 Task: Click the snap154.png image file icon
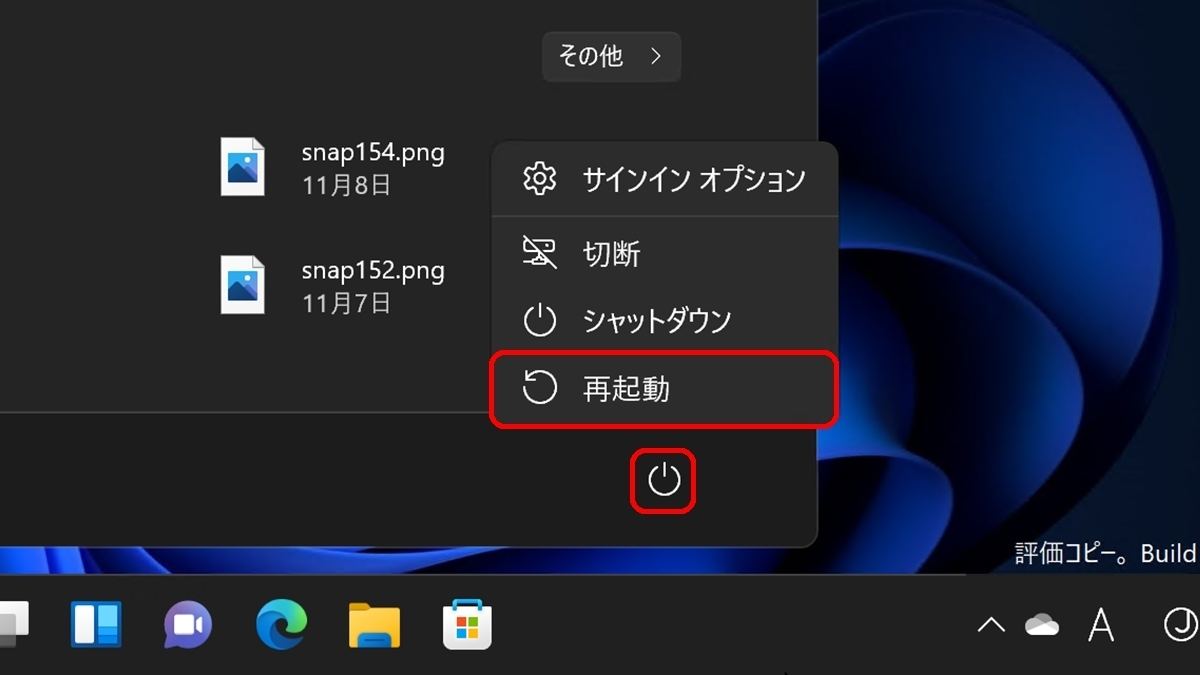(242, 167)
